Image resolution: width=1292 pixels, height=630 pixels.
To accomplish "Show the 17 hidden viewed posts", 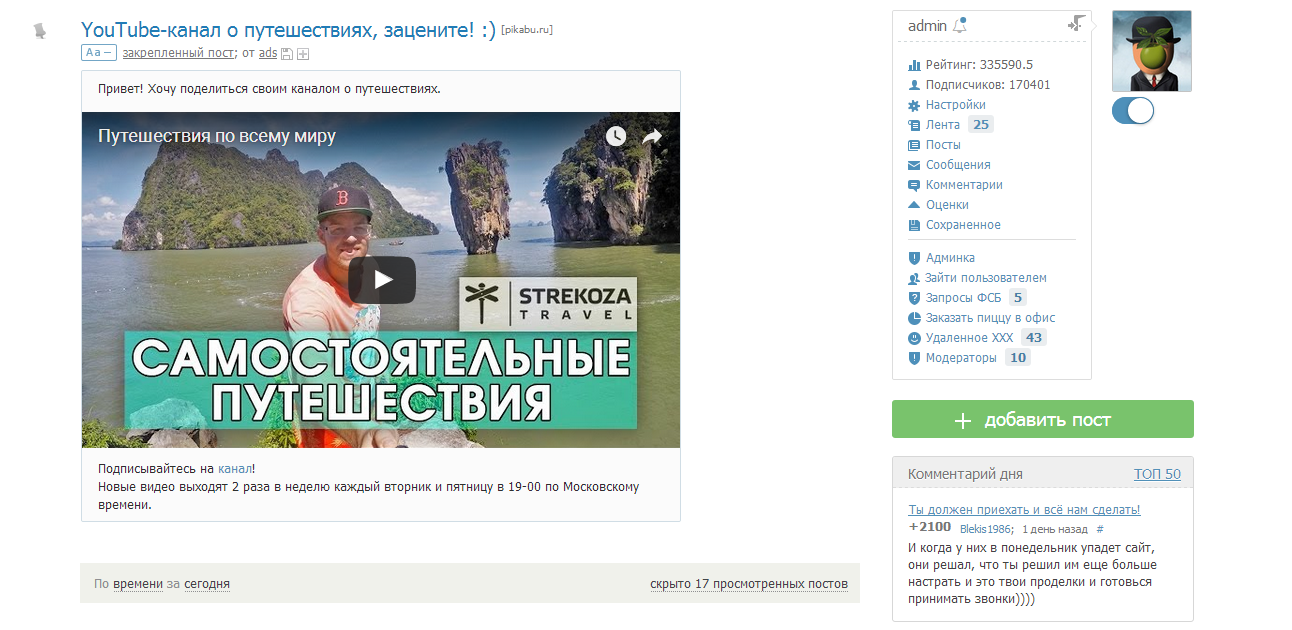I will pos(749,584).
